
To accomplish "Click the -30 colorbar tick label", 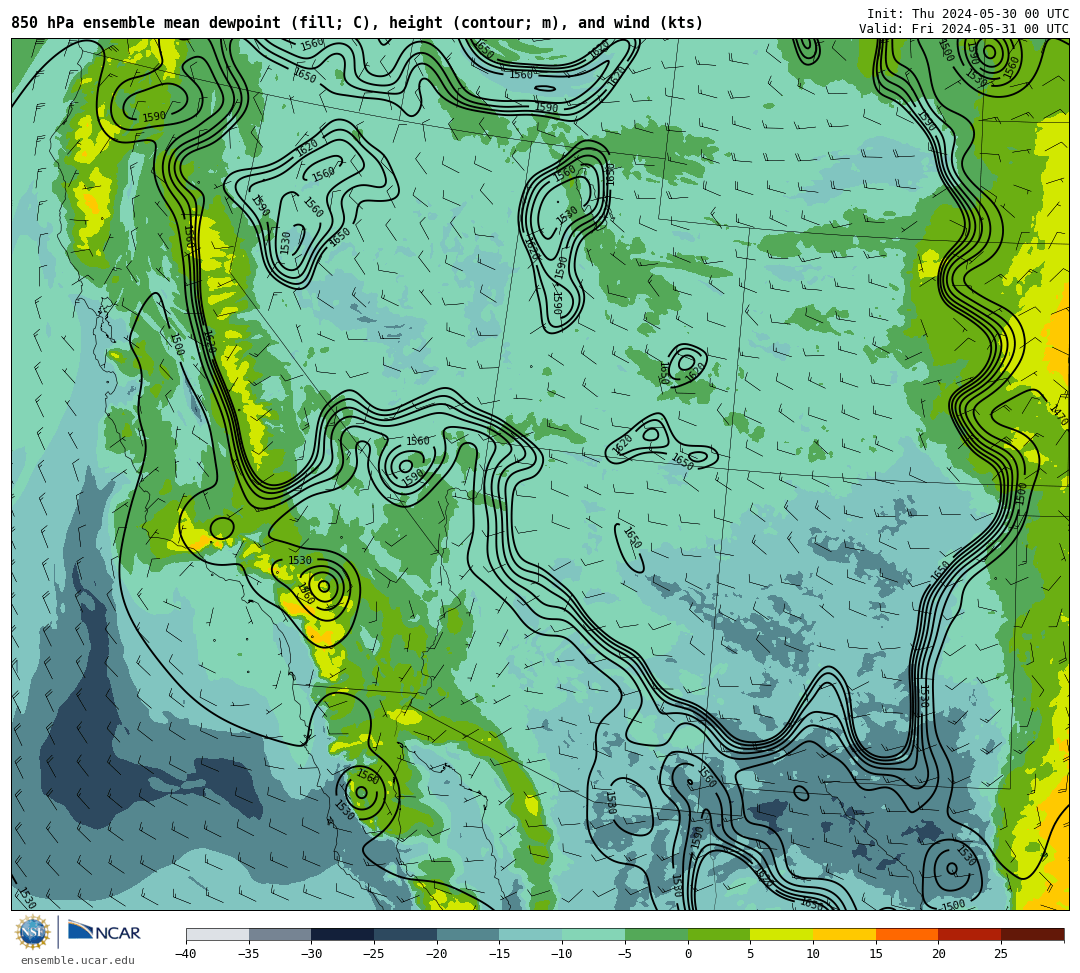I will tap(311, 954).
